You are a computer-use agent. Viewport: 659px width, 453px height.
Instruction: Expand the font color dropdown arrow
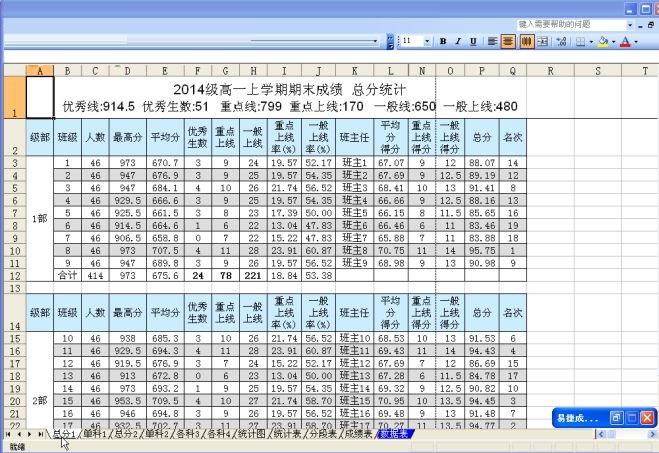click(x=635, y=42)
